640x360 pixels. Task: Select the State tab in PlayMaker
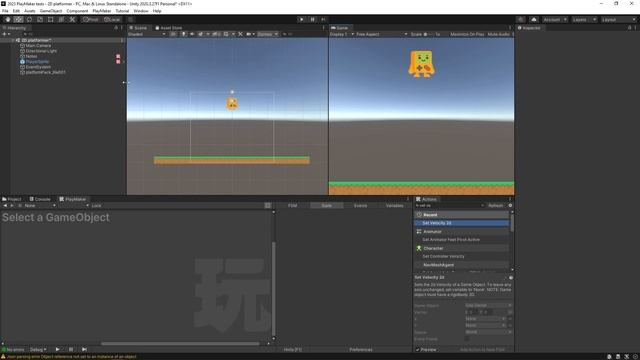pyautogui.click(x=327, y=206)
